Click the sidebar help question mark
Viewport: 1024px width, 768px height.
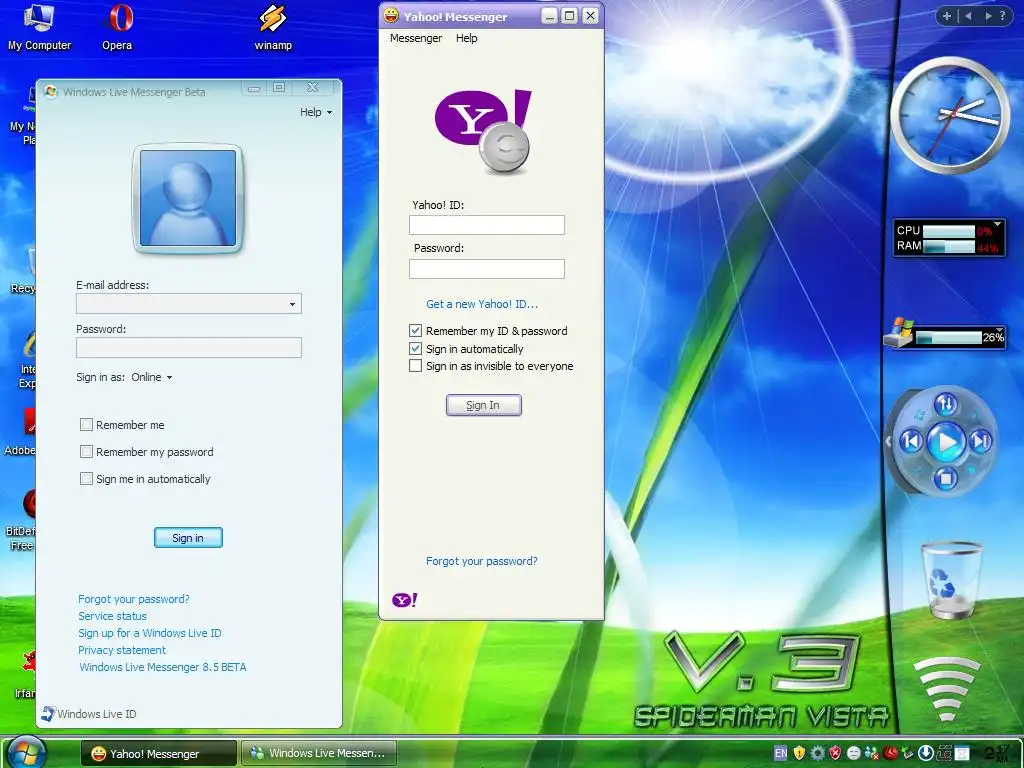point(1004,16)
